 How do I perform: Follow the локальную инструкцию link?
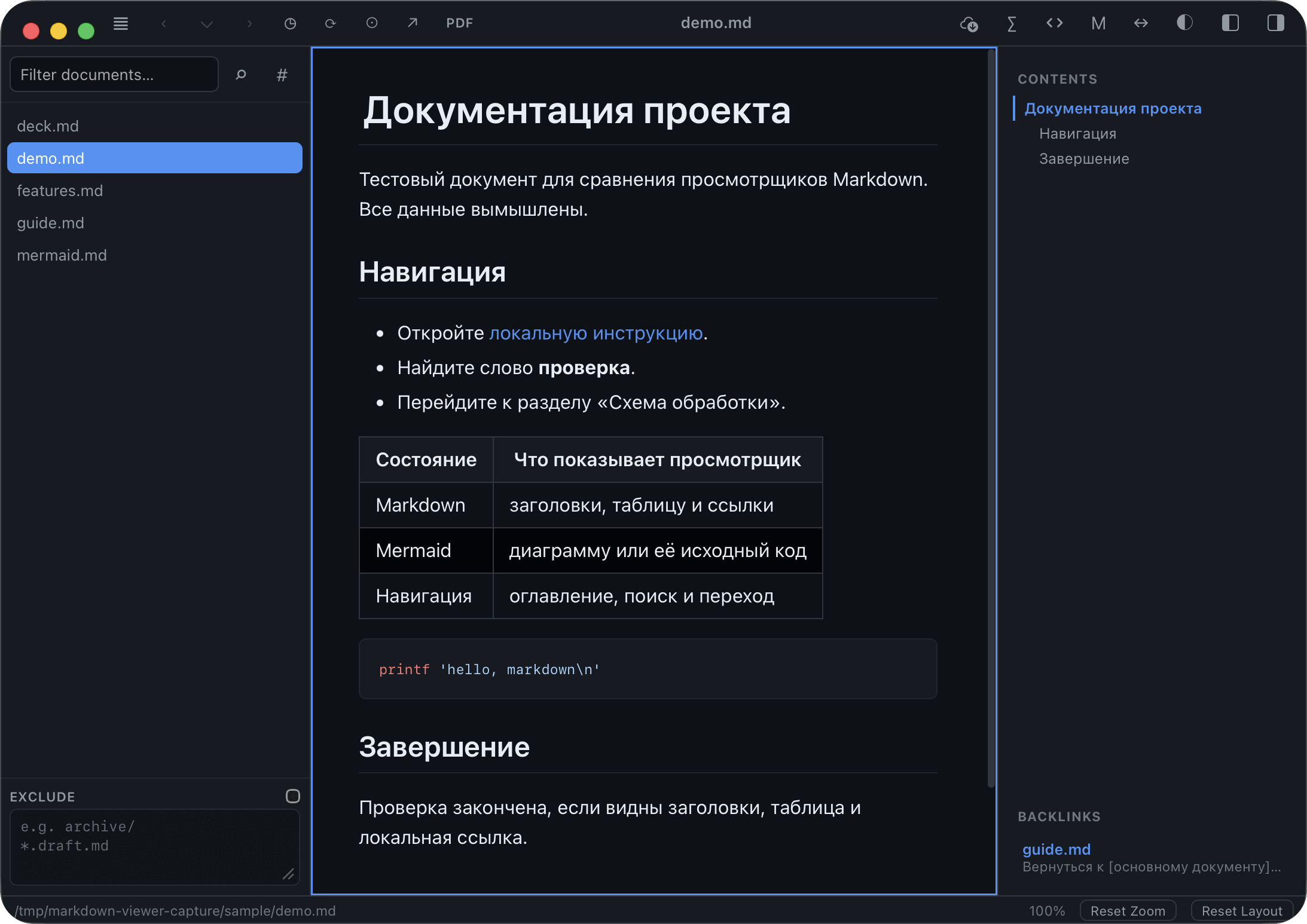click(x=596, y=333)
